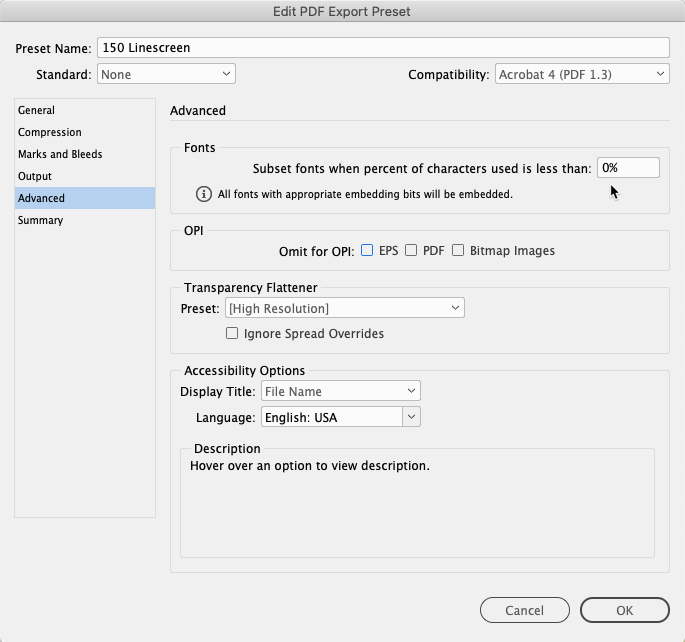Expand the Language combo box arrow

[x=412, y=417]
